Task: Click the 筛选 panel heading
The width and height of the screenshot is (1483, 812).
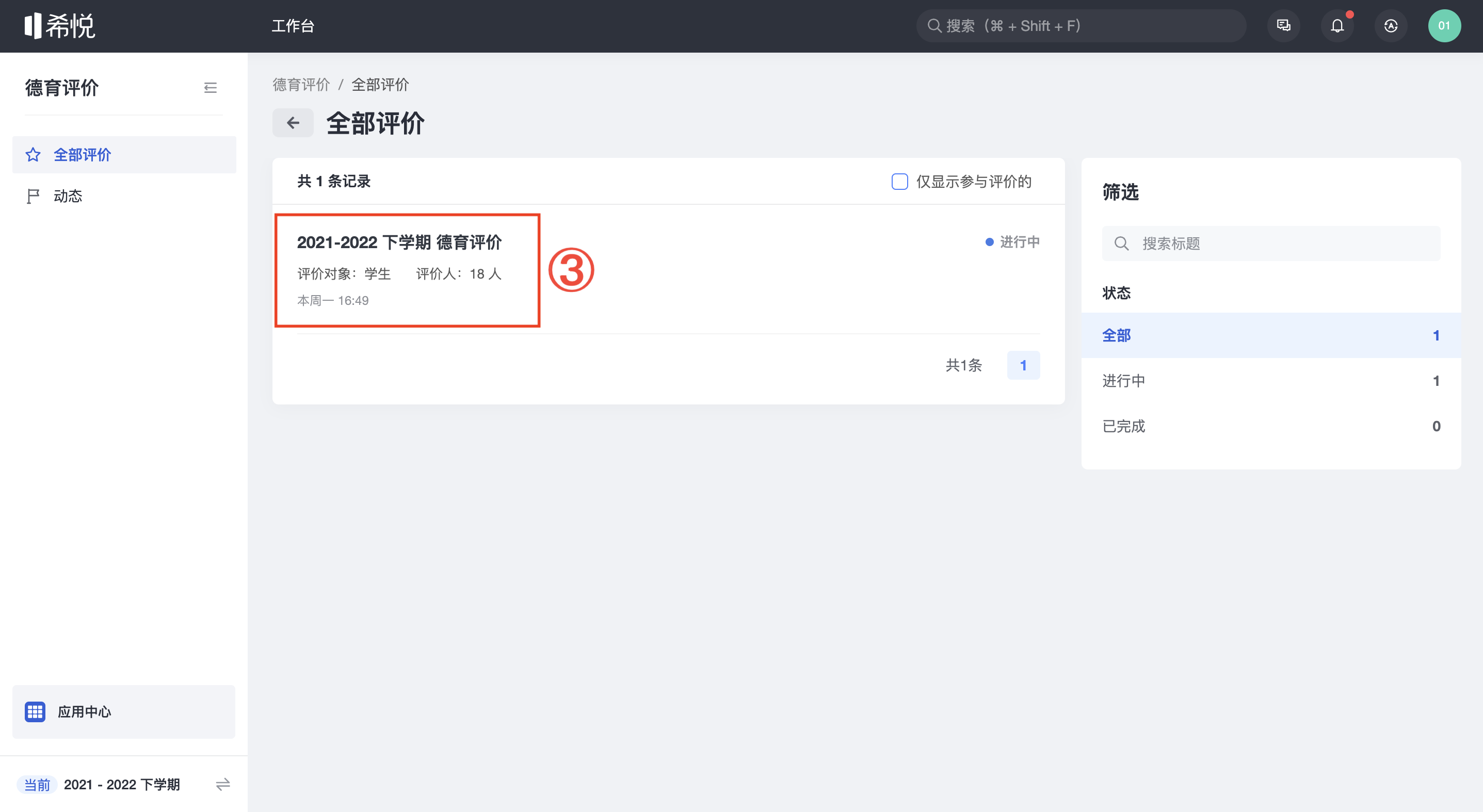Action: coord(1120,192)
